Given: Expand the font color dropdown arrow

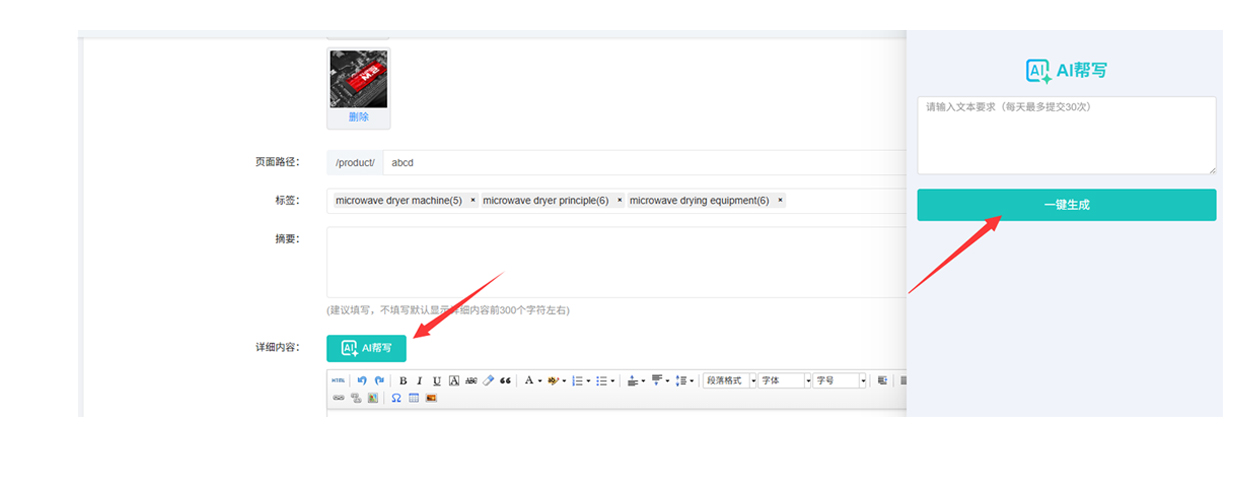Looking at the screenshot, I should (540, 381).
